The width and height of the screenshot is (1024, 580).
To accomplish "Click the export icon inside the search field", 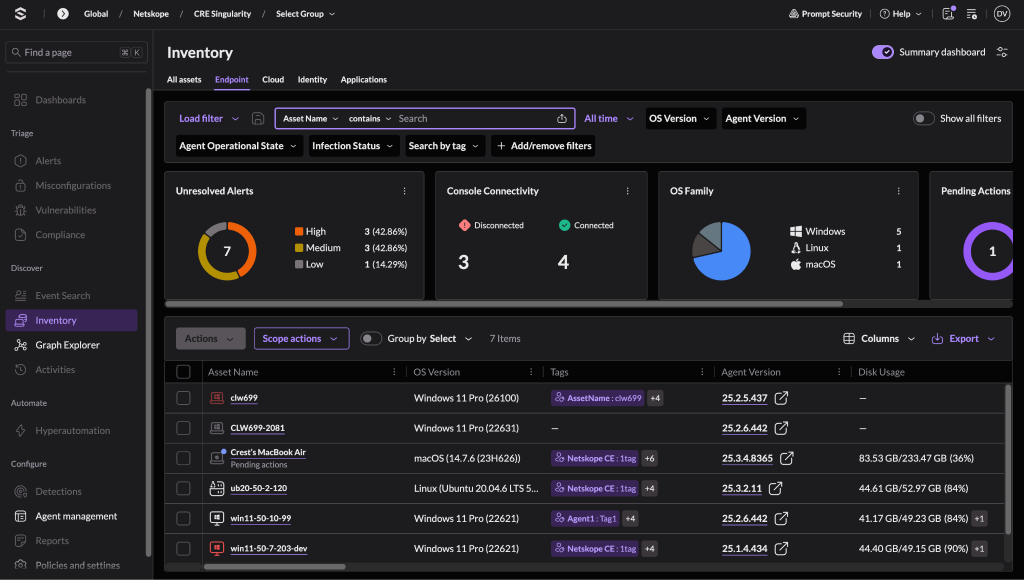I will click(x=562, y=119).
